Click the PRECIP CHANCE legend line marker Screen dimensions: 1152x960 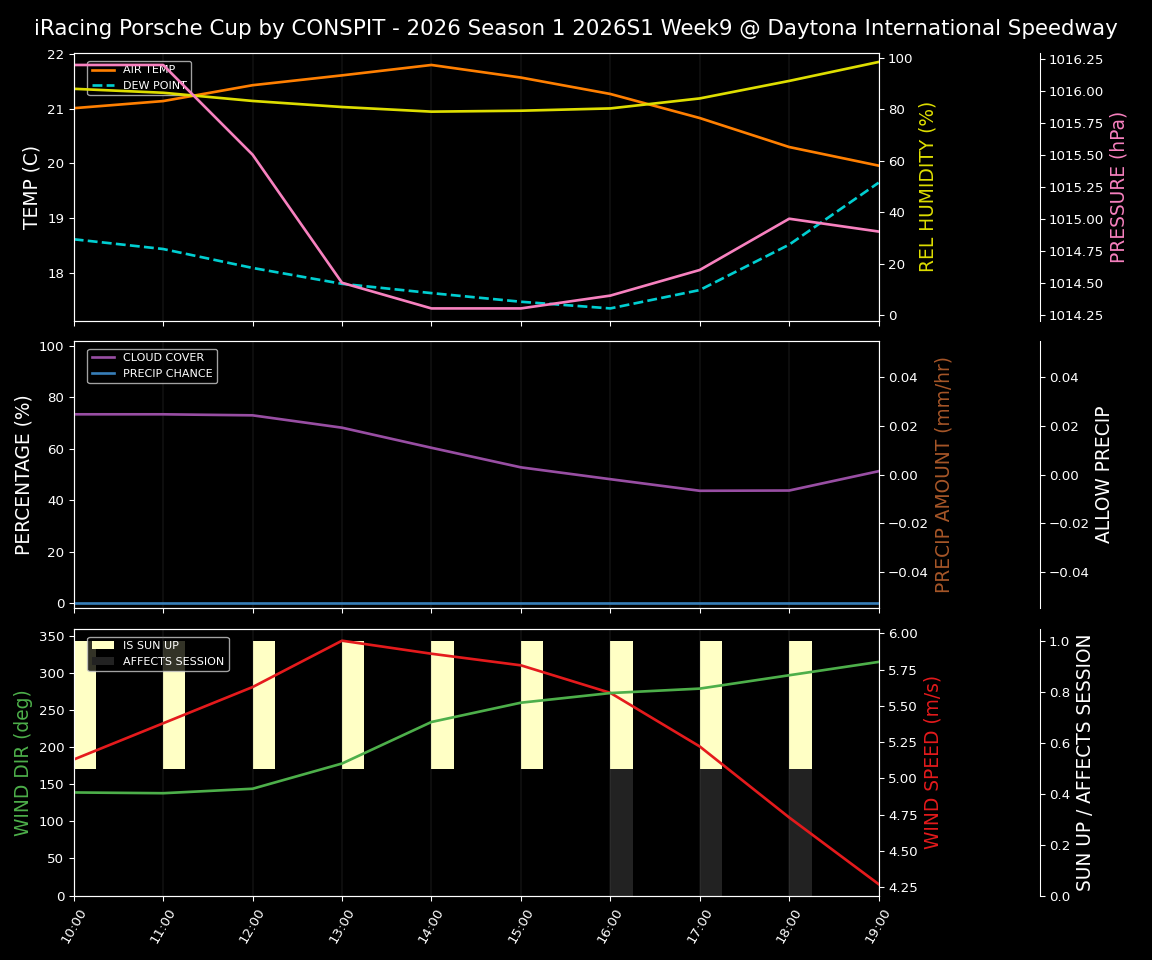pyautogui.click(x=103, y=372)
